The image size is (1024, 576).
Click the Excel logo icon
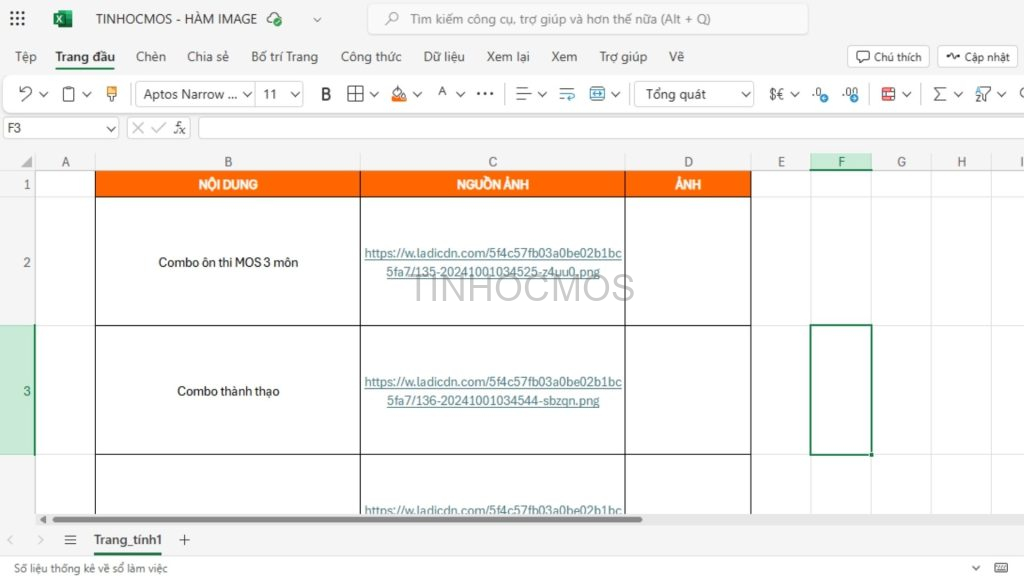(x=63, y=19)
